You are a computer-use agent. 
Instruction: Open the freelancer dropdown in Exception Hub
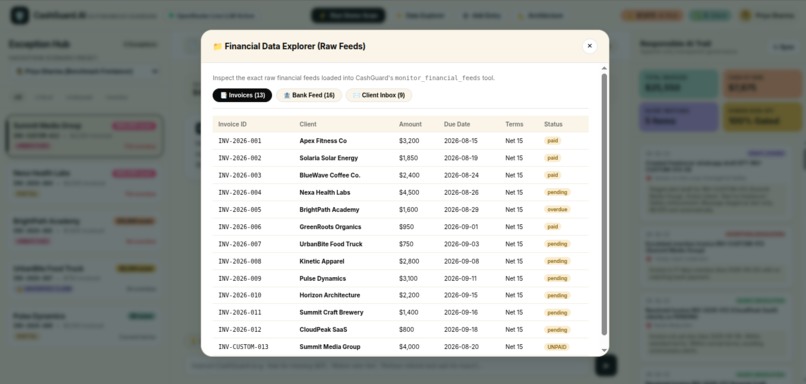pyautogui.click(x=86, y=71)
